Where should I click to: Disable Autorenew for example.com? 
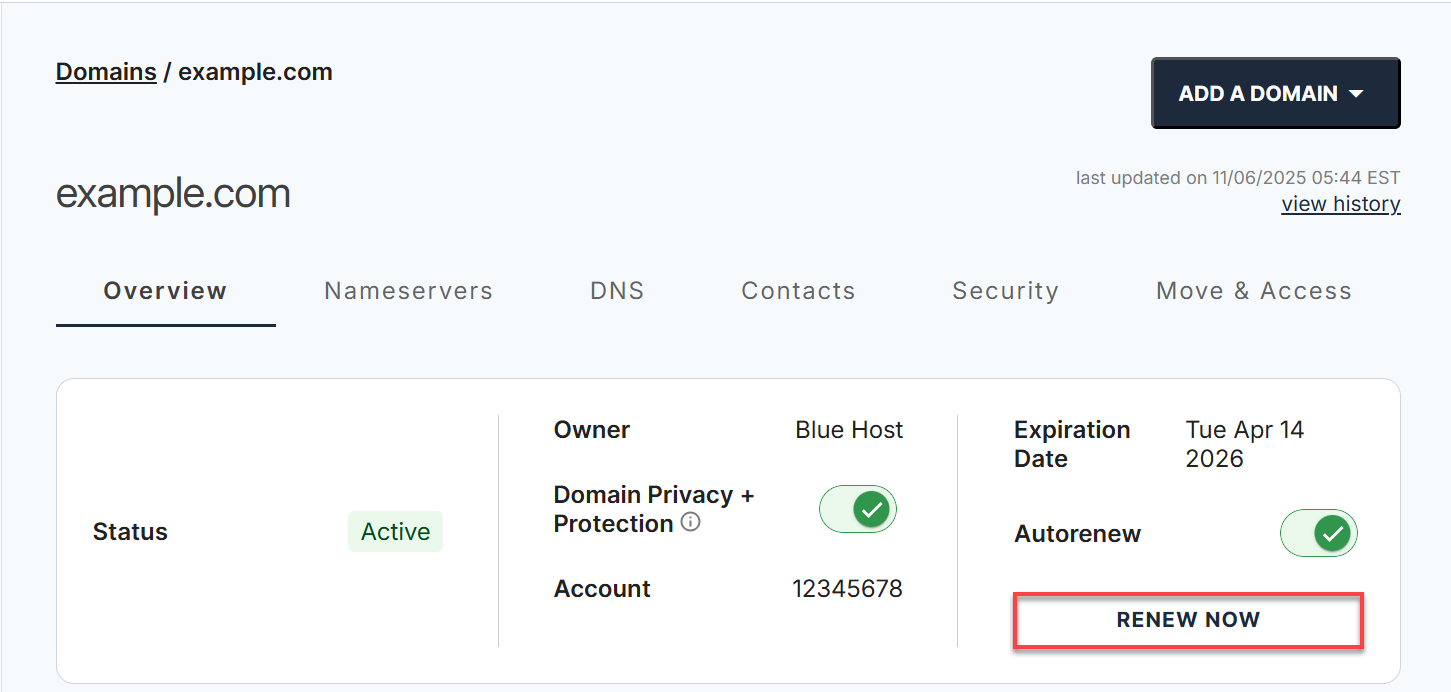(1318, 533)
